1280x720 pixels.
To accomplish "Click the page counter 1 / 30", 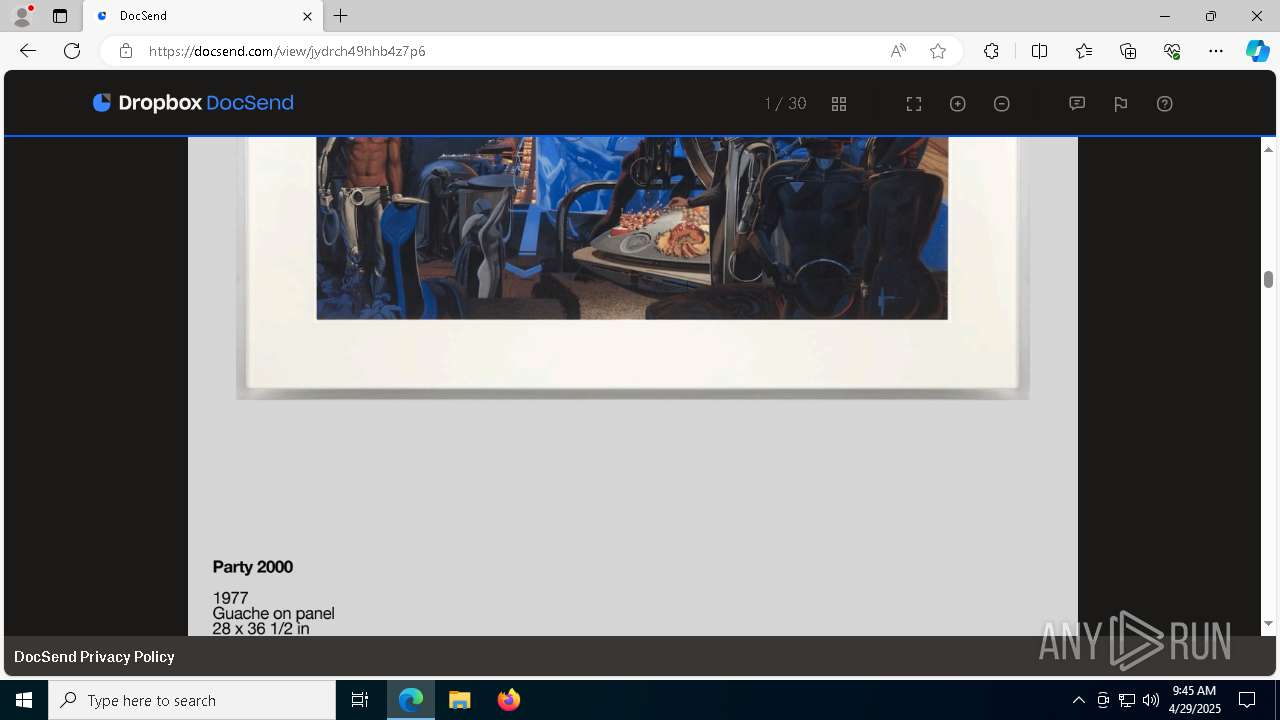I will click(785, 104).
